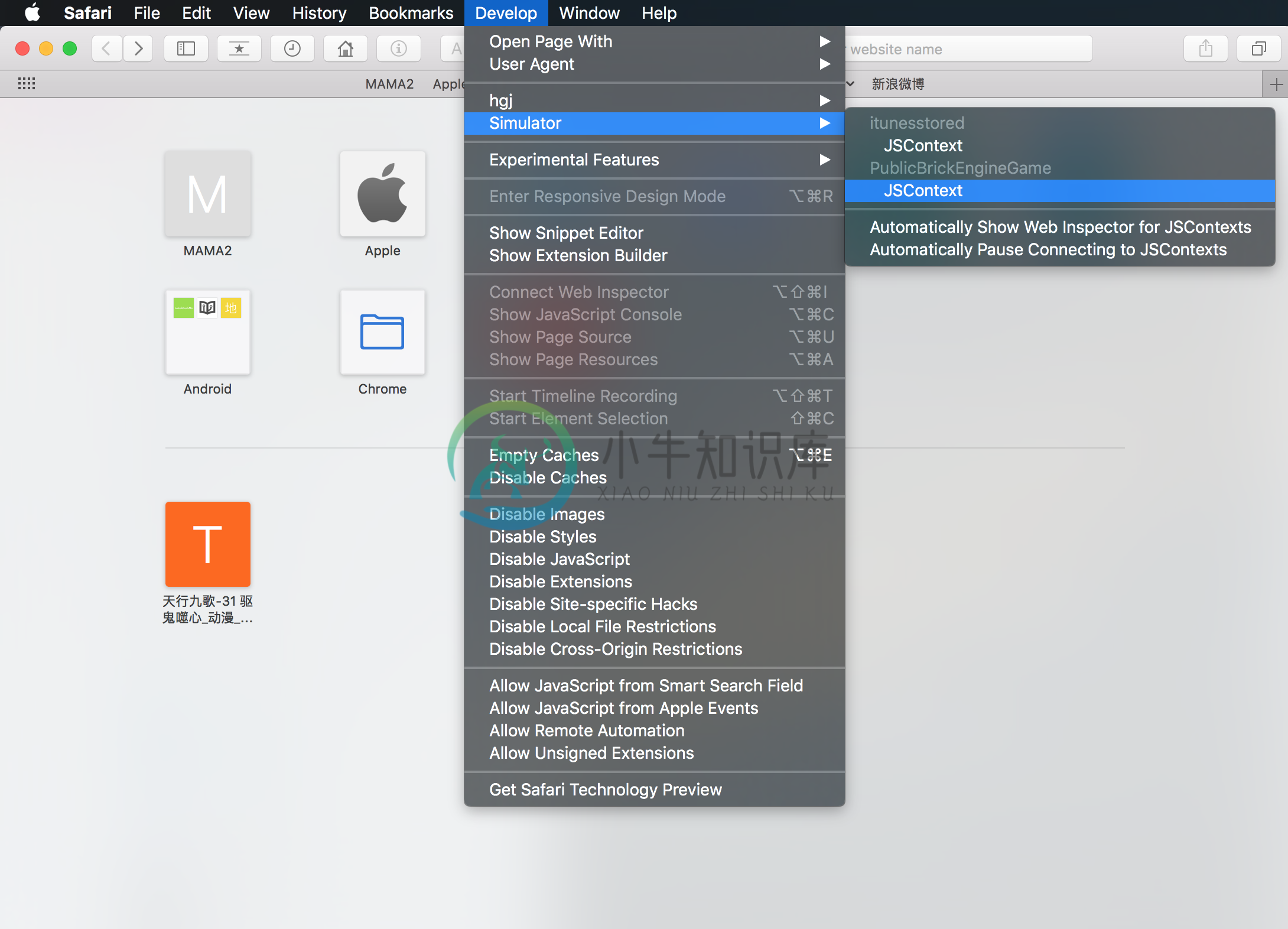
Task: Expand the User Agent submenu
Action: click(655, 64)
